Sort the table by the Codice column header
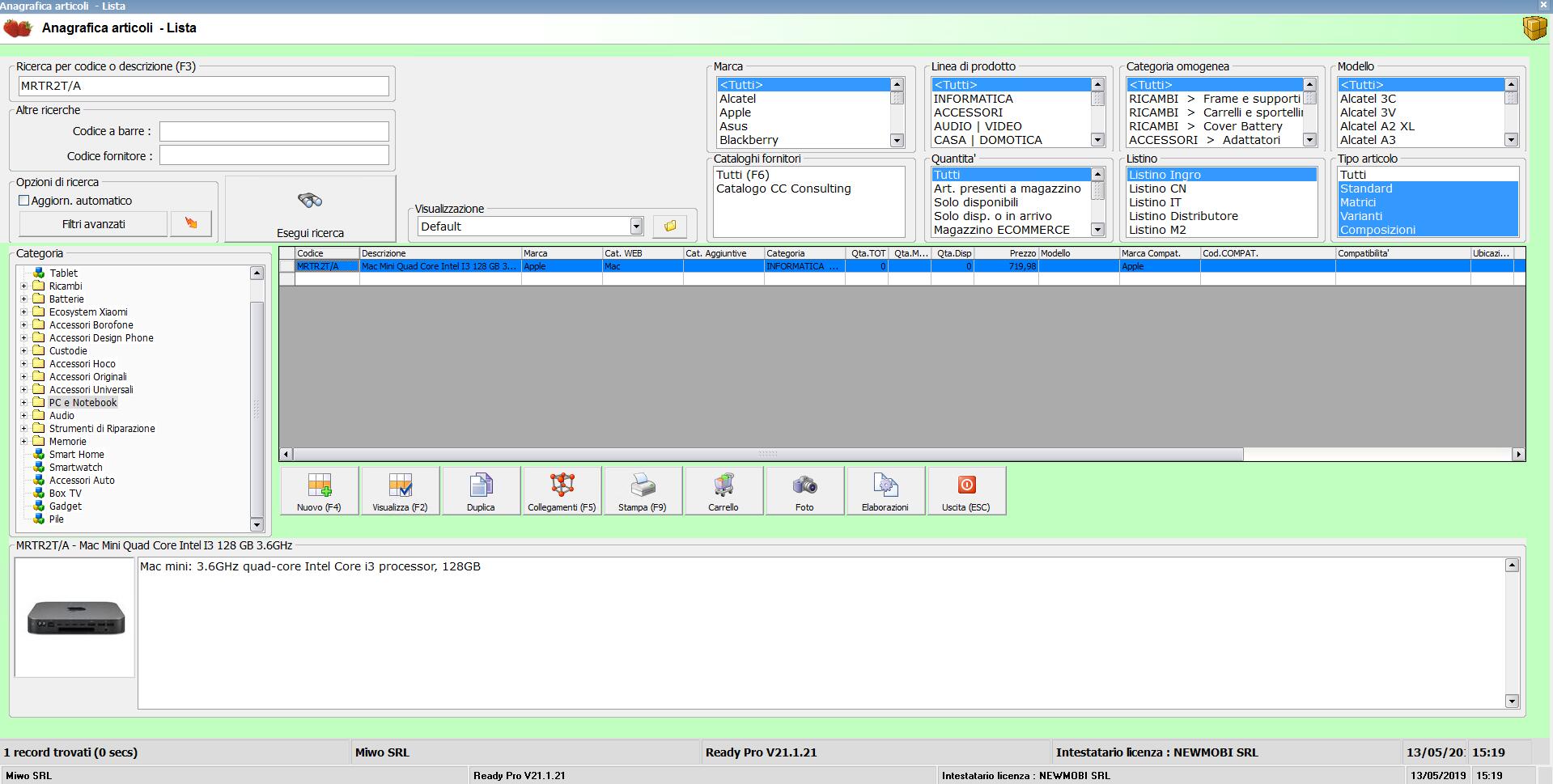This screenshot has width=1553, height=784. [327, 253]
